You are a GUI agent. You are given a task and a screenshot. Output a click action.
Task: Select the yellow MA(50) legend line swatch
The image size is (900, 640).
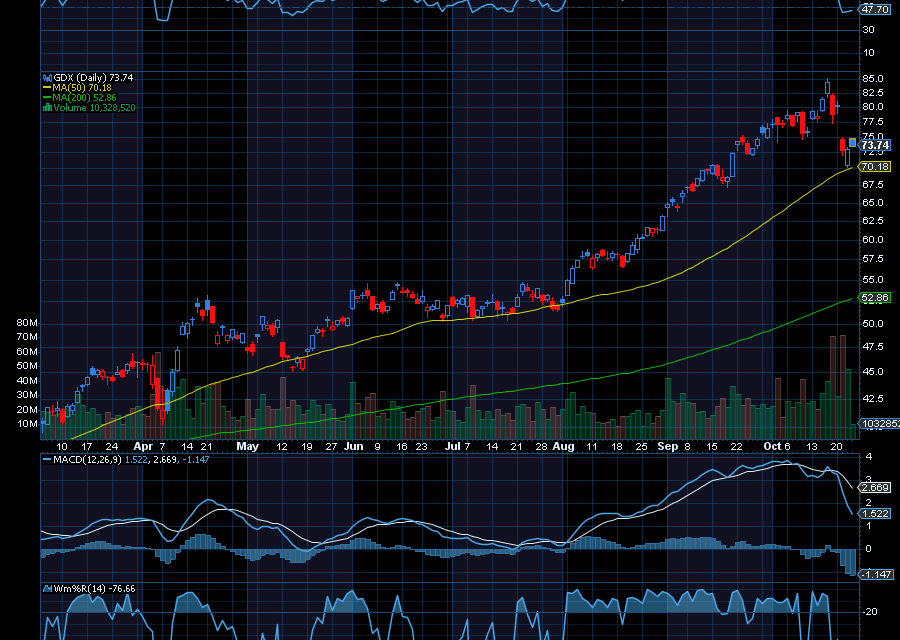[46, 87]
